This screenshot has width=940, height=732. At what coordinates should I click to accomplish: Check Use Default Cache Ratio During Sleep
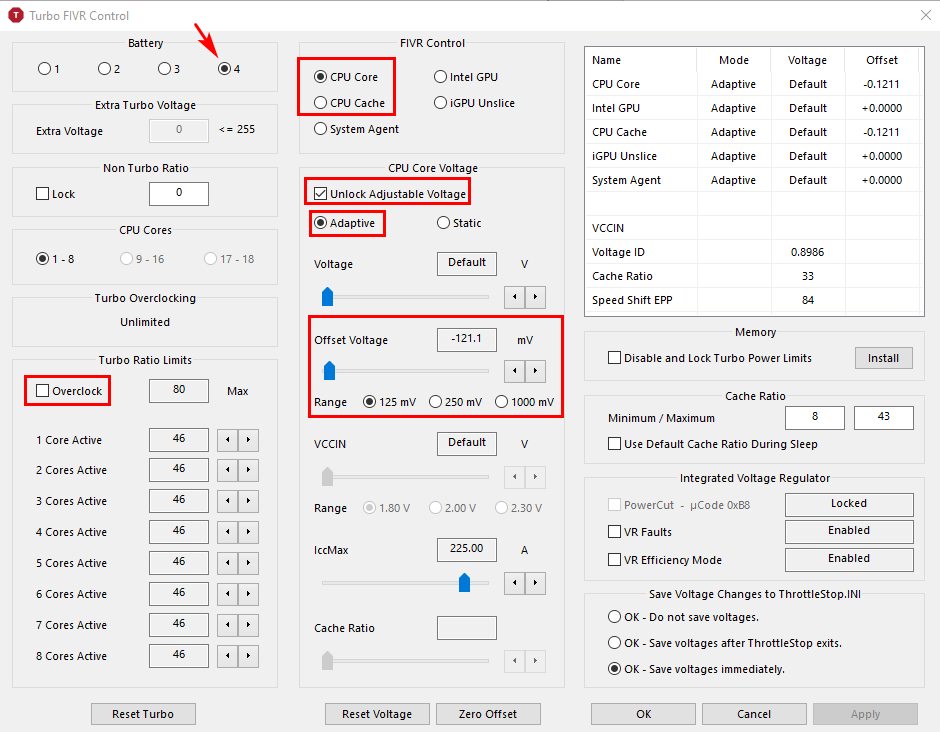[713, 444]
